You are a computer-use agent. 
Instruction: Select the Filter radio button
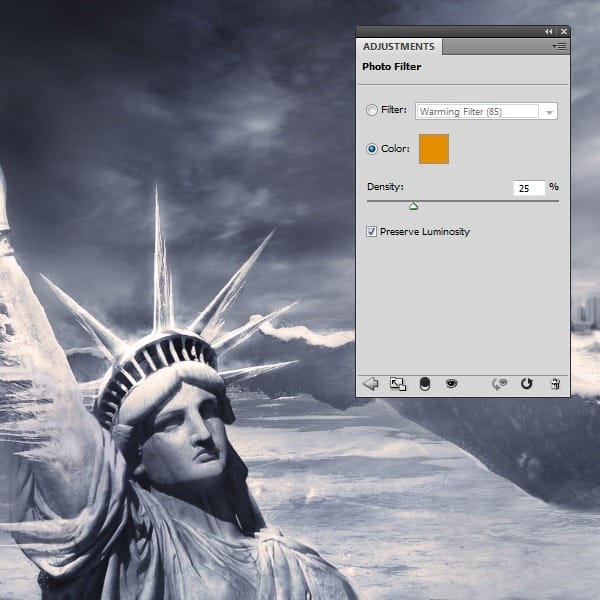click(372, 111)
